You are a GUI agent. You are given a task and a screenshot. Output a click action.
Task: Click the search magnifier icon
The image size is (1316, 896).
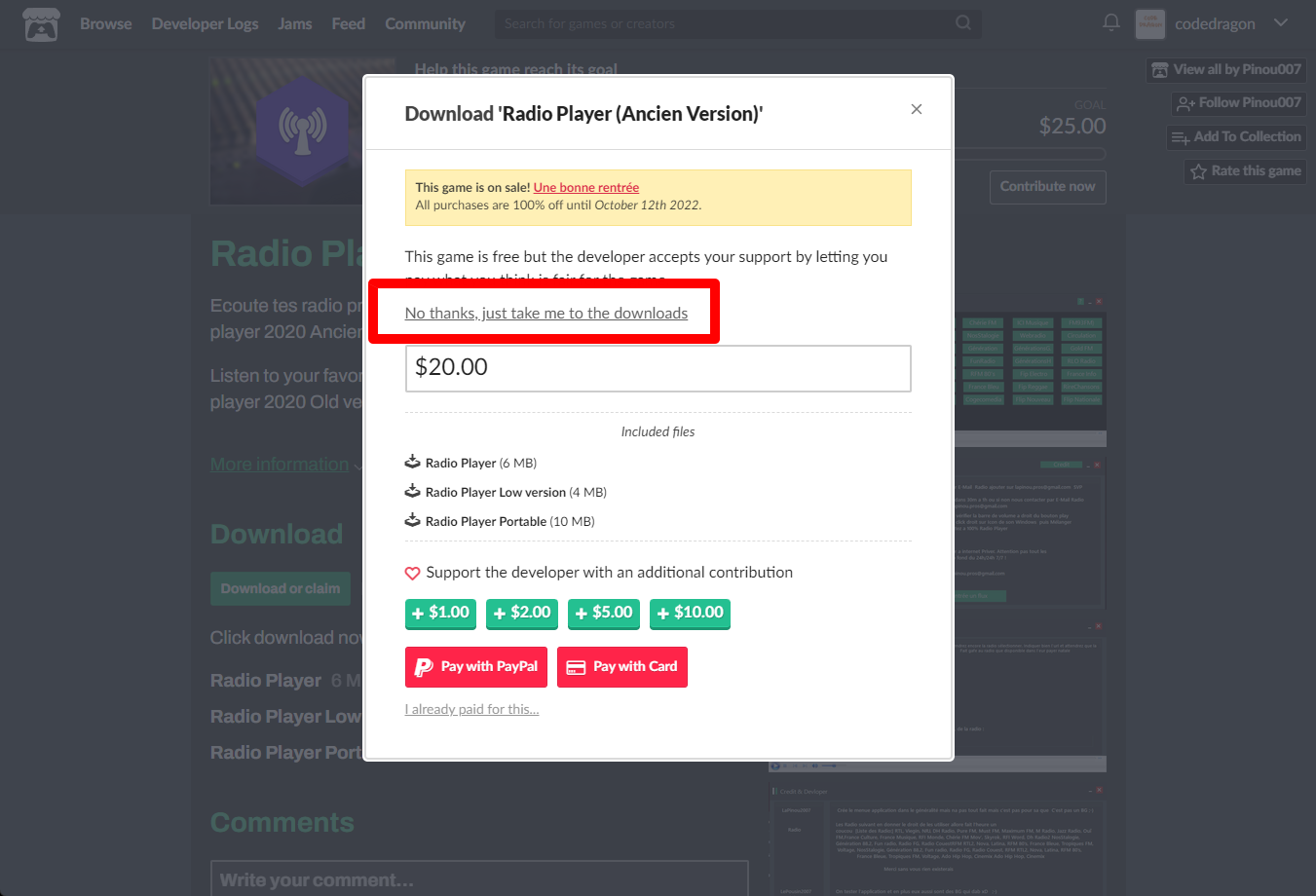tap(962, 22)
